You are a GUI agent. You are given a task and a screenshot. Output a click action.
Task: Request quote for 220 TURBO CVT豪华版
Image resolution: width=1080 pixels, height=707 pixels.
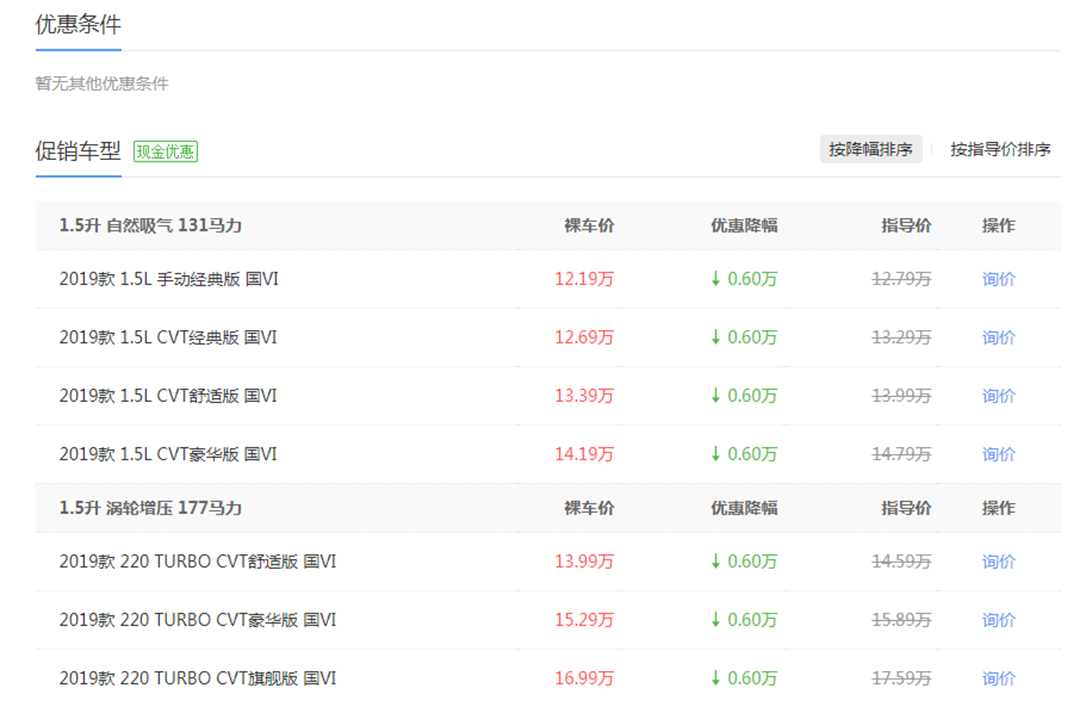998,620
